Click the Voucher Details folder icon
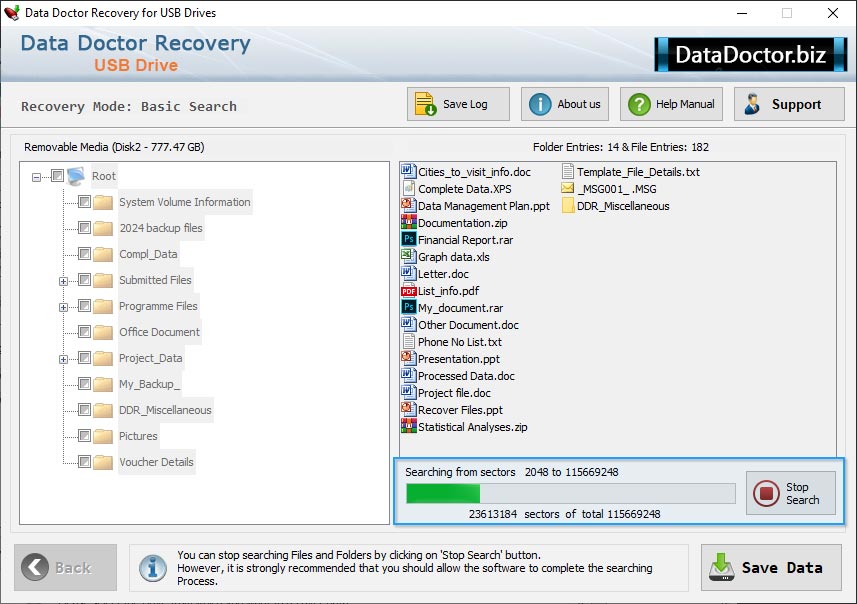857x604 pixels. tap(103, 462)
